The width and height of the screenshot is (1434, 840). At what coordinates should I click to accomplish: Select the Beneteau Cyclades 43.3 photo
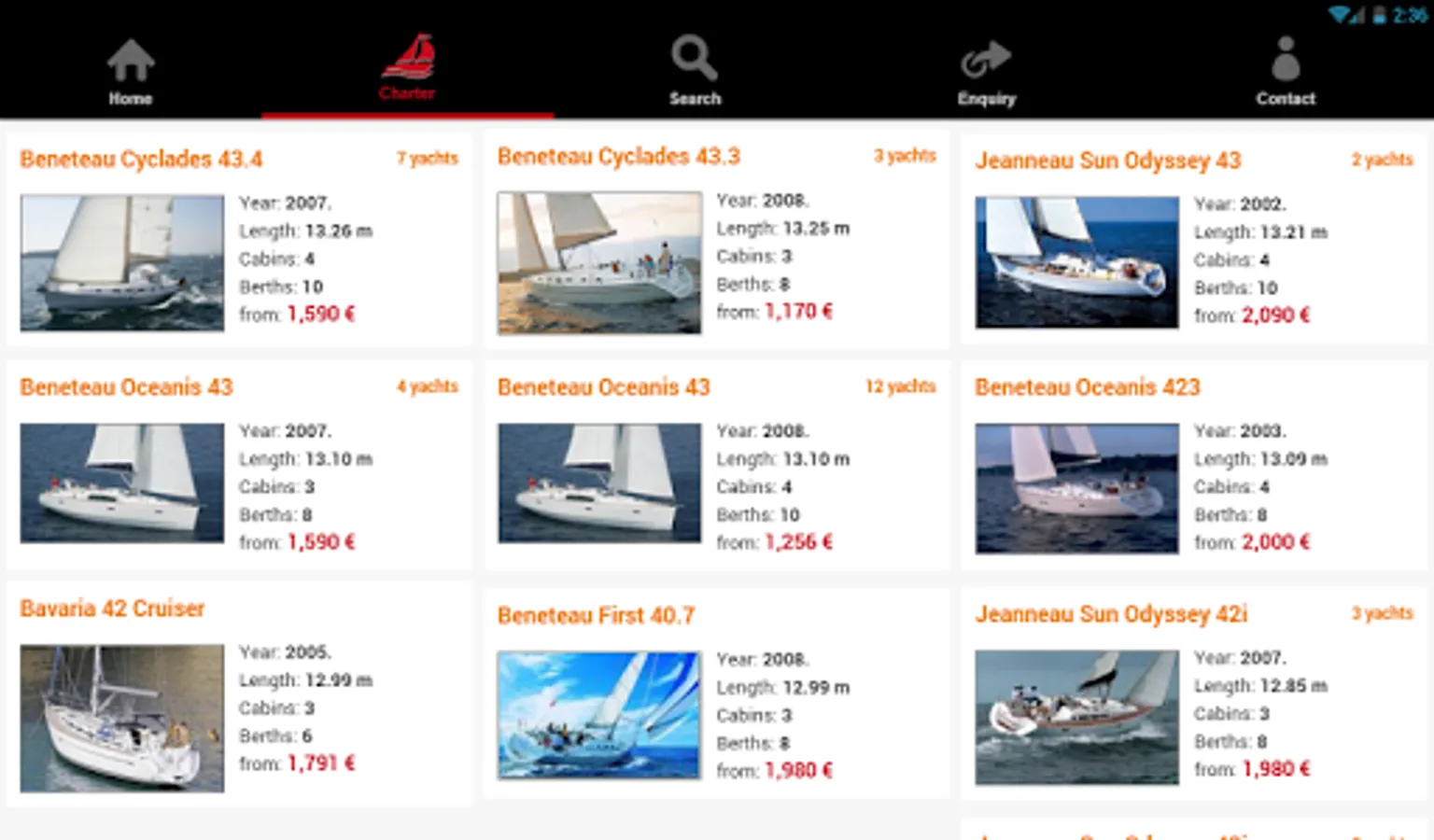pos(599,262)
